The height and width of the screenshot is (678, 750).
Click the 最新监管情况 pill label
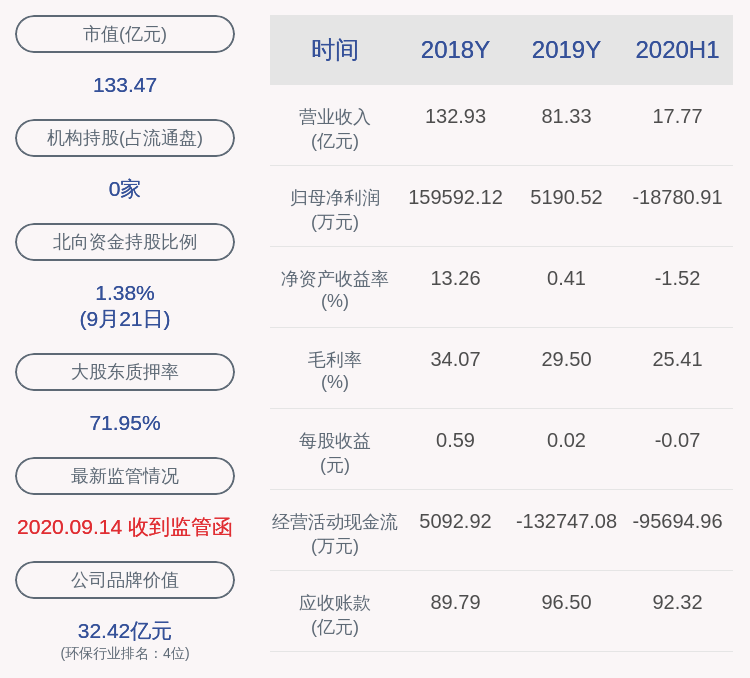[125, 476]
